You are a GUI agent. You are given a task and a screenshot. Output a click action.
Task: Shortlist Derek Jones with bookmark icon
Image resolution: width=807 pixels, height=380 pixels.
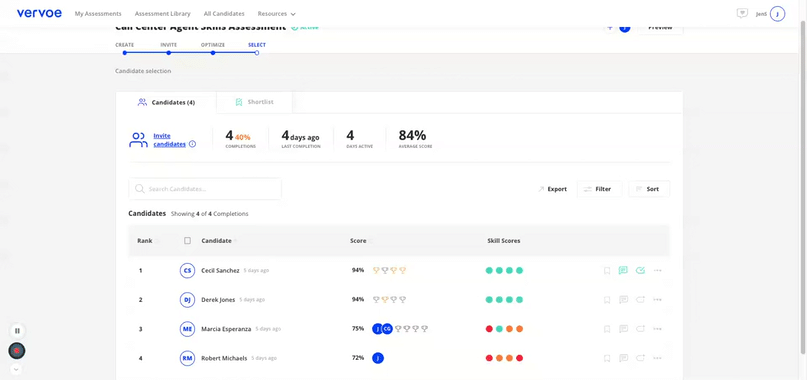coord(607,300)
